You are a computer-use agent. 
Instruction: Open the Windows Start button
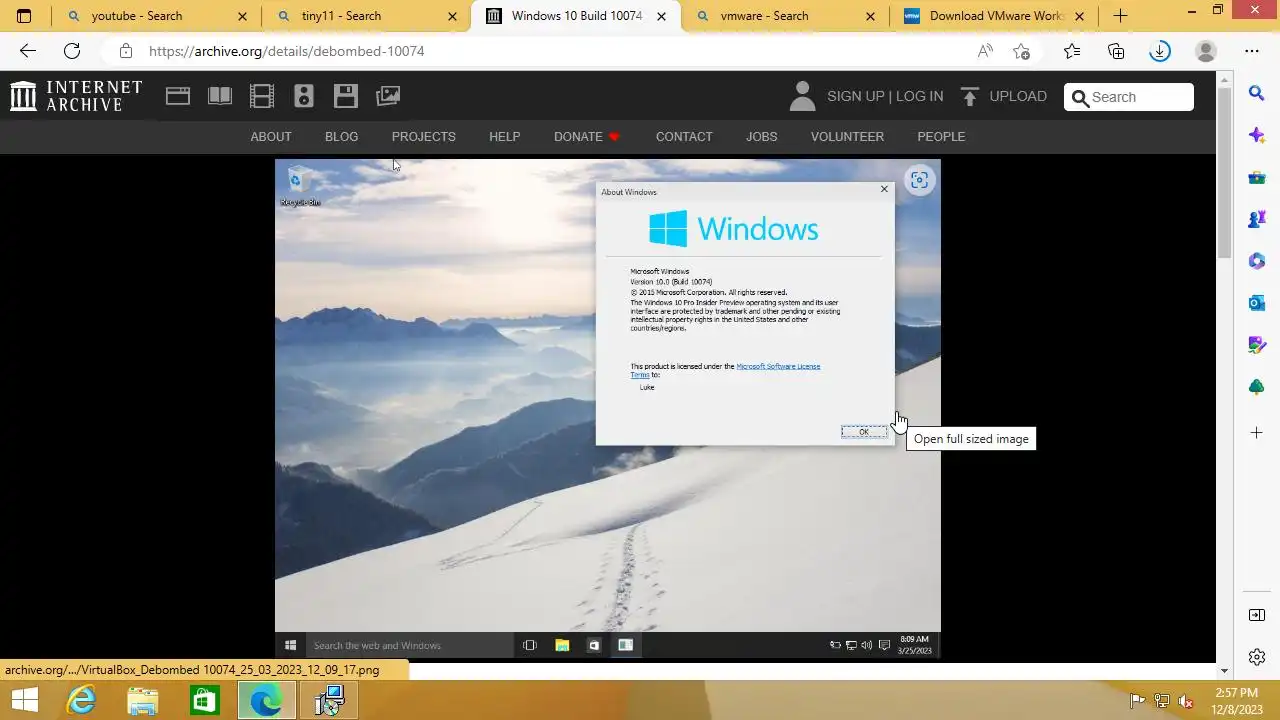coord(24,700)
